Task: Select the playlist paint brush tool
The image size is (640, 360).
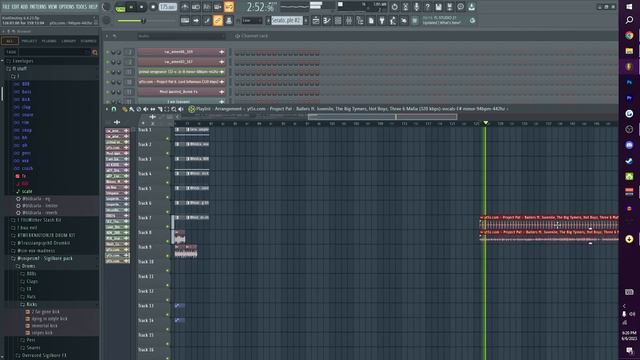Action: pos(131,109)
